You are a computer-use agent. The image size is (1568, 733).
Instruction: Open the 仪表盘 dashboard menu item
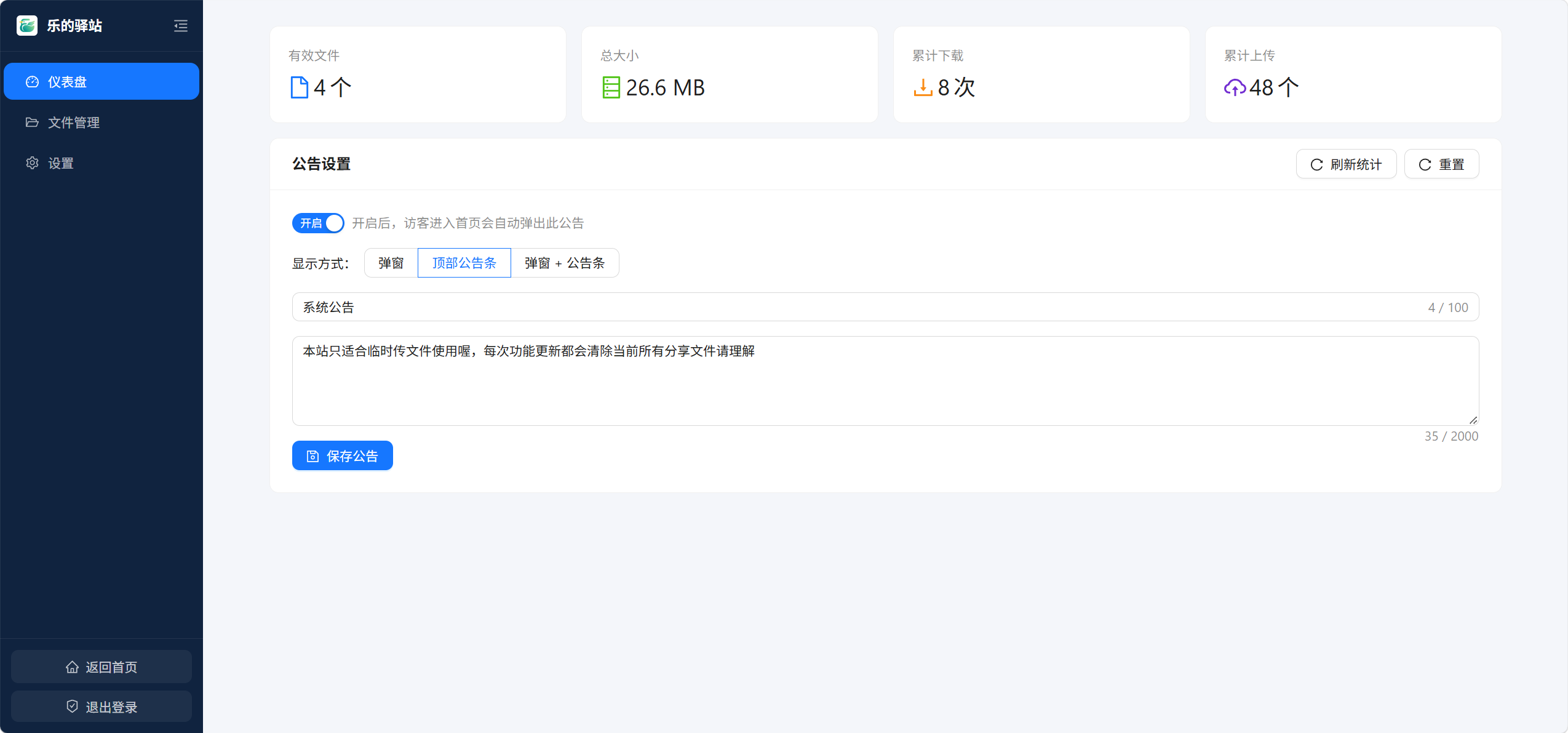(101, 81)
